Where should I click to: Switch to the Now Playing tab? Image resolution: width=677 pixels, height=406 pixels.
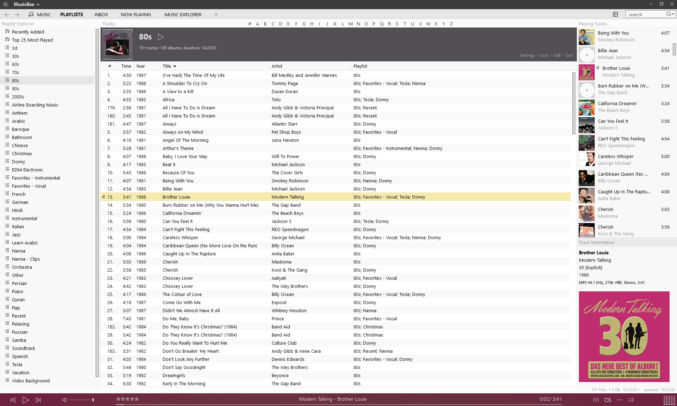coord(136,14)
